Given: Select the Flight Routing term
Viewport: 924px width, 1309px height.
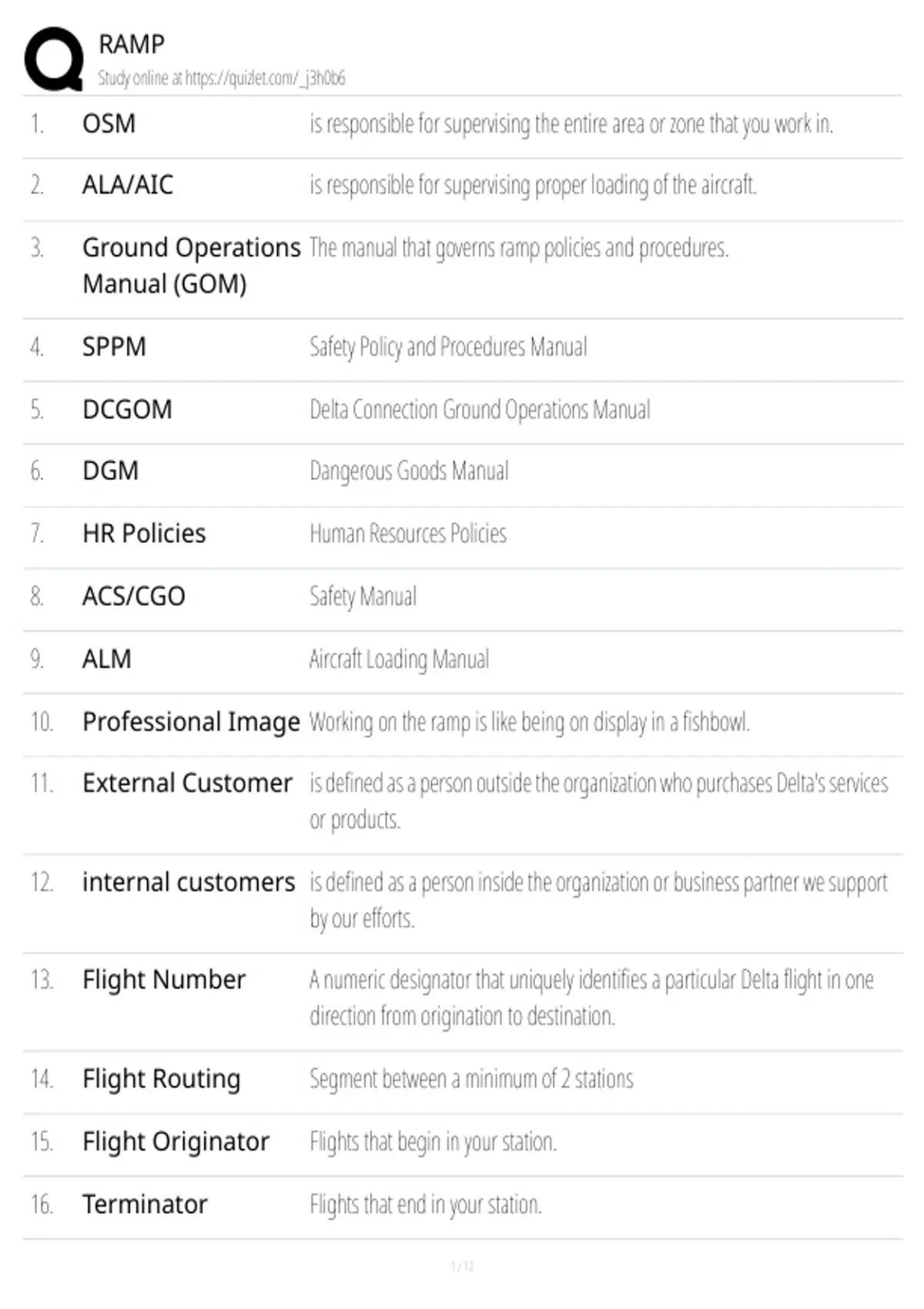Looking at the screenshot, I should (x=162, y=1080).
